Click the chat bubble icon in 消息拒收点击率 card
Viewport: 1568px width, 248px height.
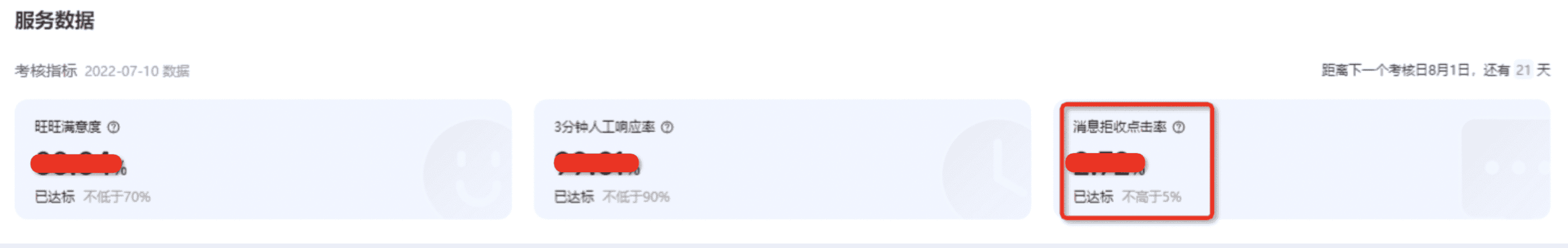[x=1510, y=168]
